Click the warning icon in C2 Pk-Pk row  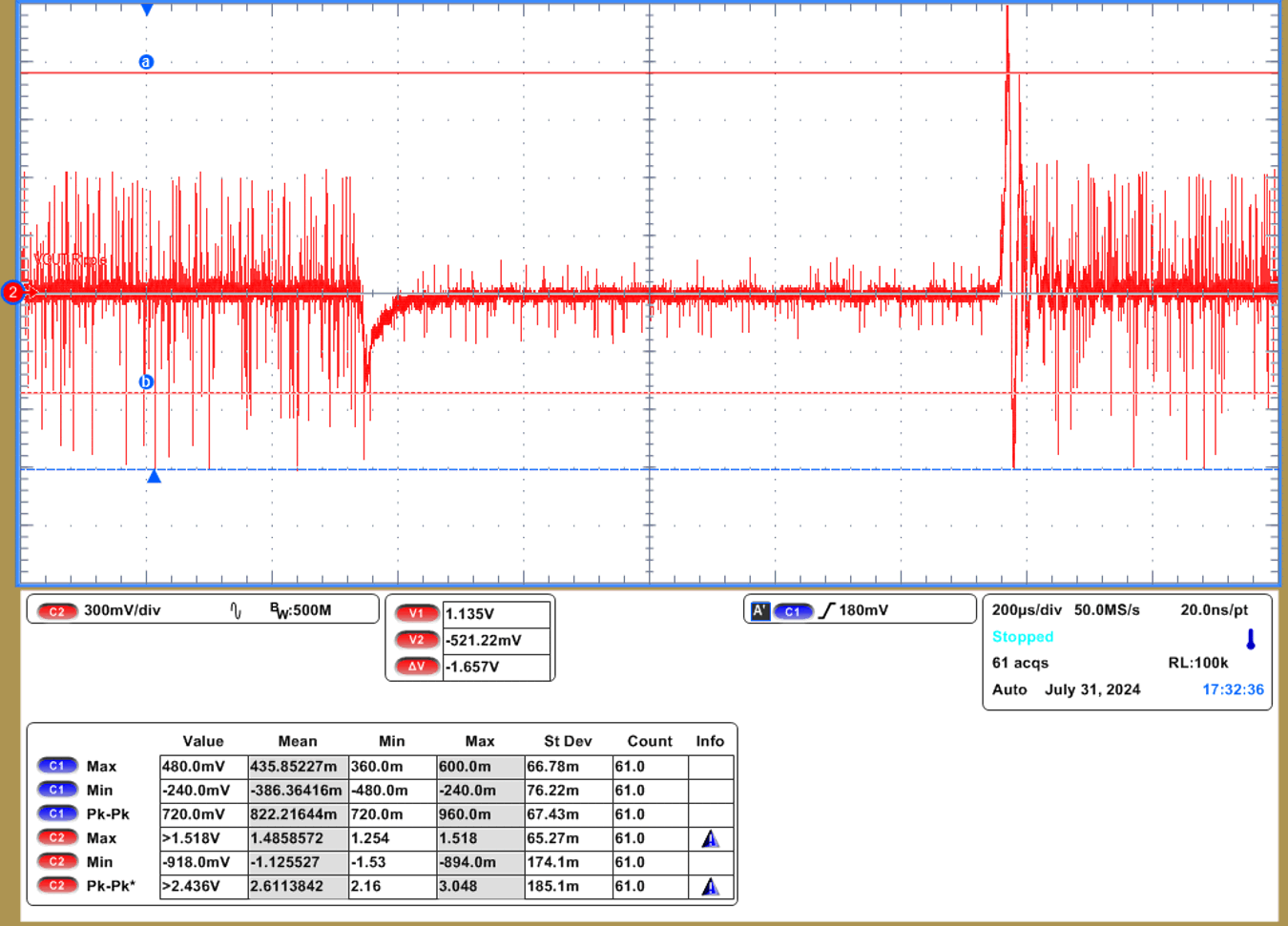point(710,887)
